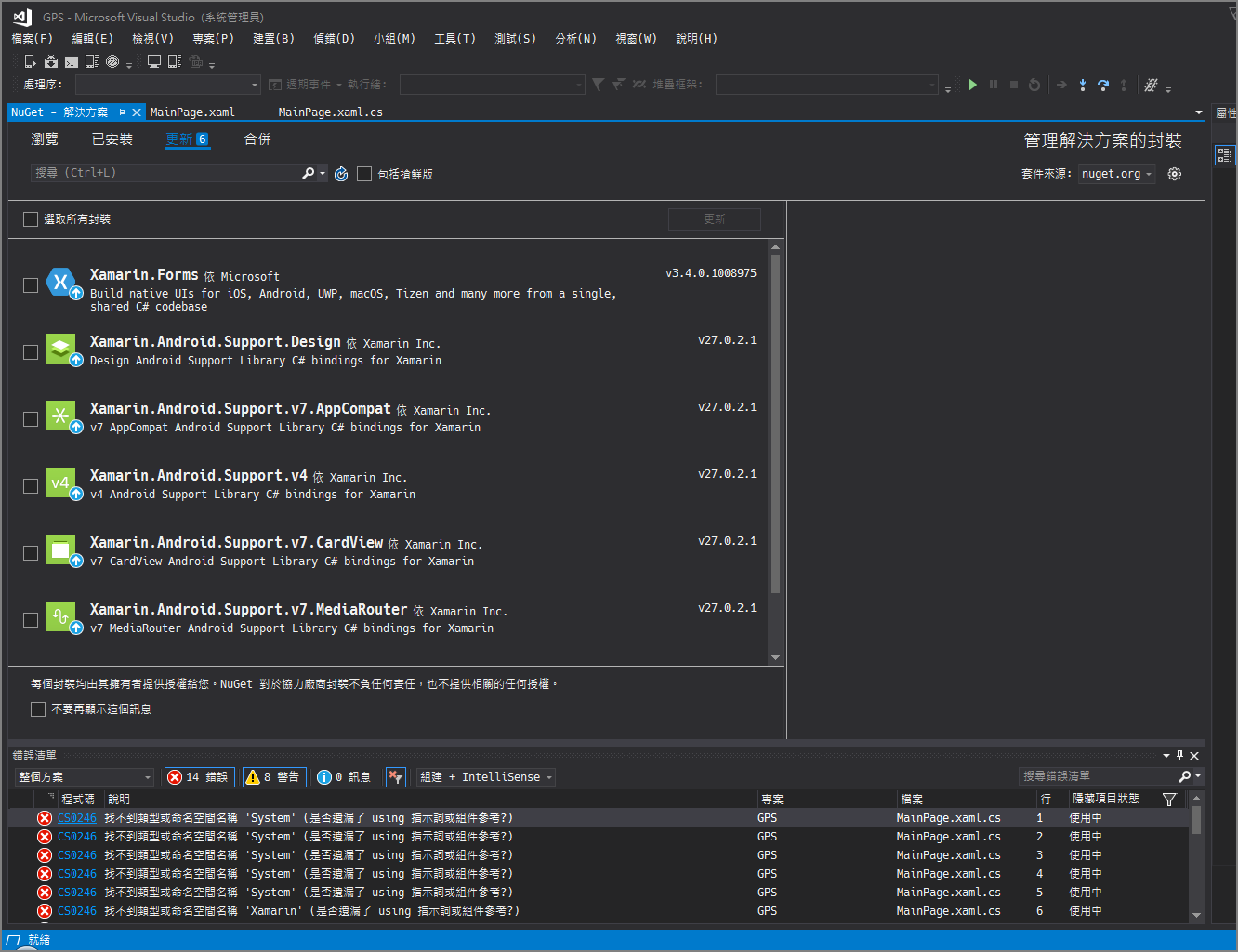Open the entire solution scope dropdown
This screenshot has width=1238, height=952.
pyautogui.click(x=85, y=777)
